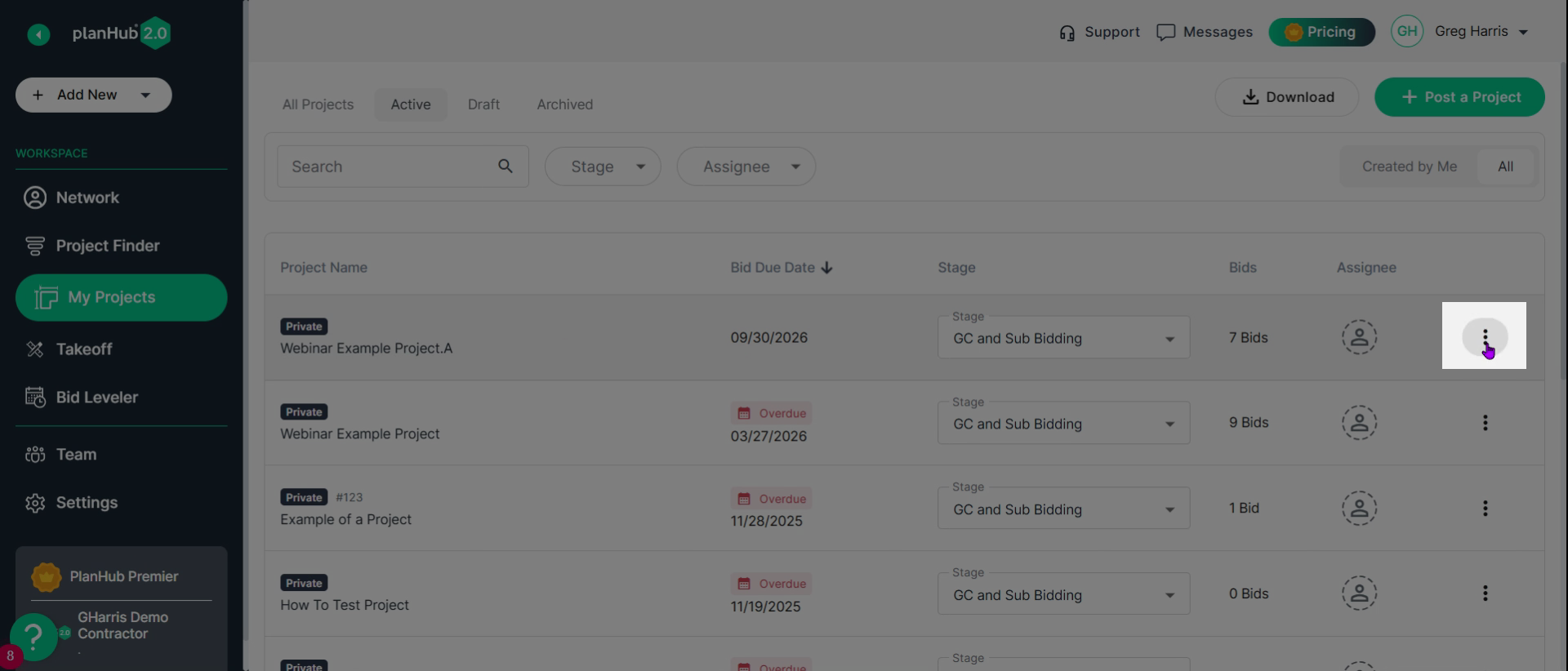Click the #123 project number
The height and width of the screenshot is (671, 1568).
coord(349,497)
